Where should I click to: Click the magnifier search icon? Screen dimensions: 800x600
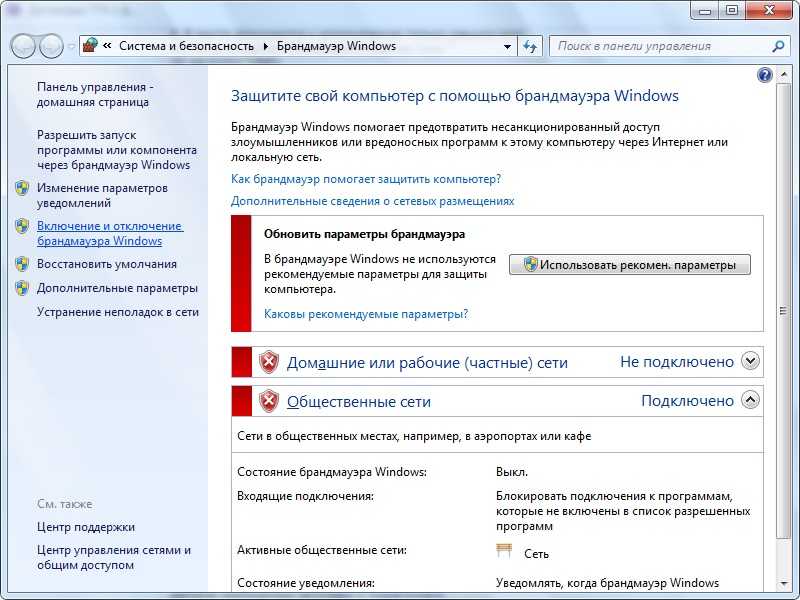tap(778, 46)
